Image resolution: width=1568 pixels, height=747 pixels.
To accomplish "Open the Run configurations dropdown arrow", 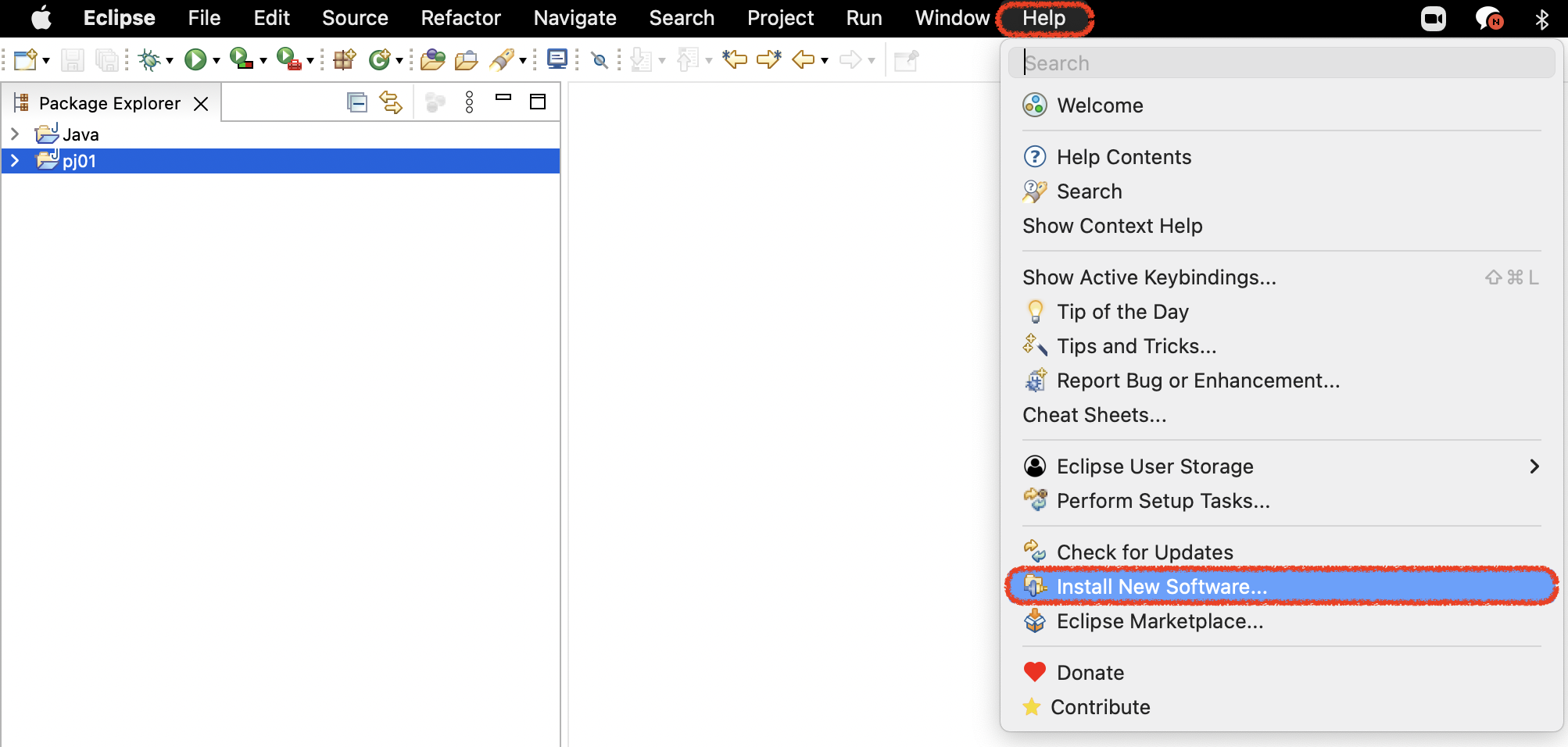I will click(217, 61).
